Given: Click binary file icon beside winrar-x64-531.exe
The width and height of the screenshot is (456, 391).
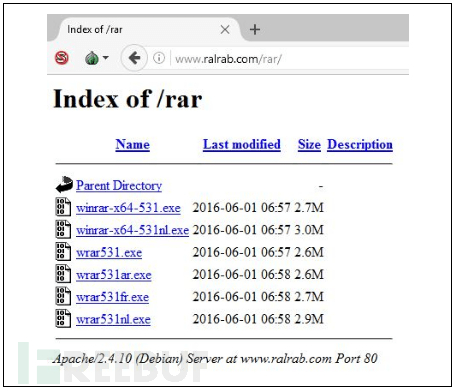Looking at the screenshot, I should pyautogui.click(x=63, y=207).
